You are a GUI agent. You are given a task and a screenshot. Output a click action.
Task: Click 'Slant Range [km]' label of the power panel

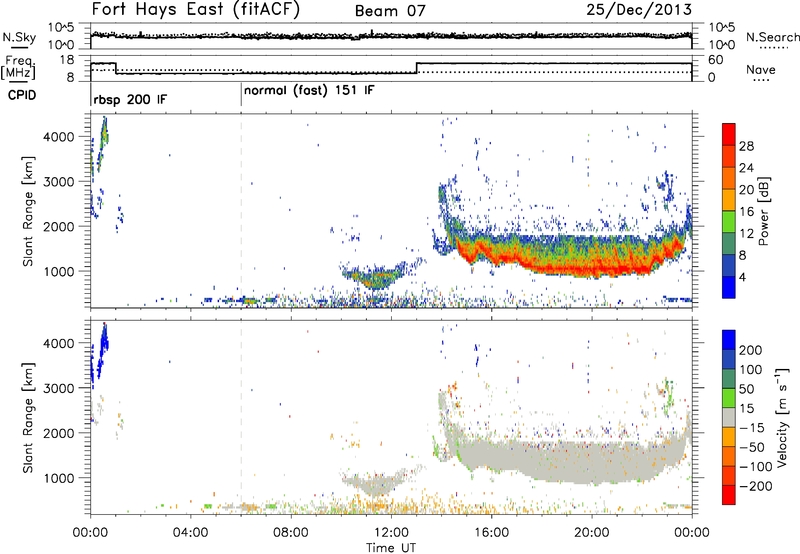coord(28,211)
